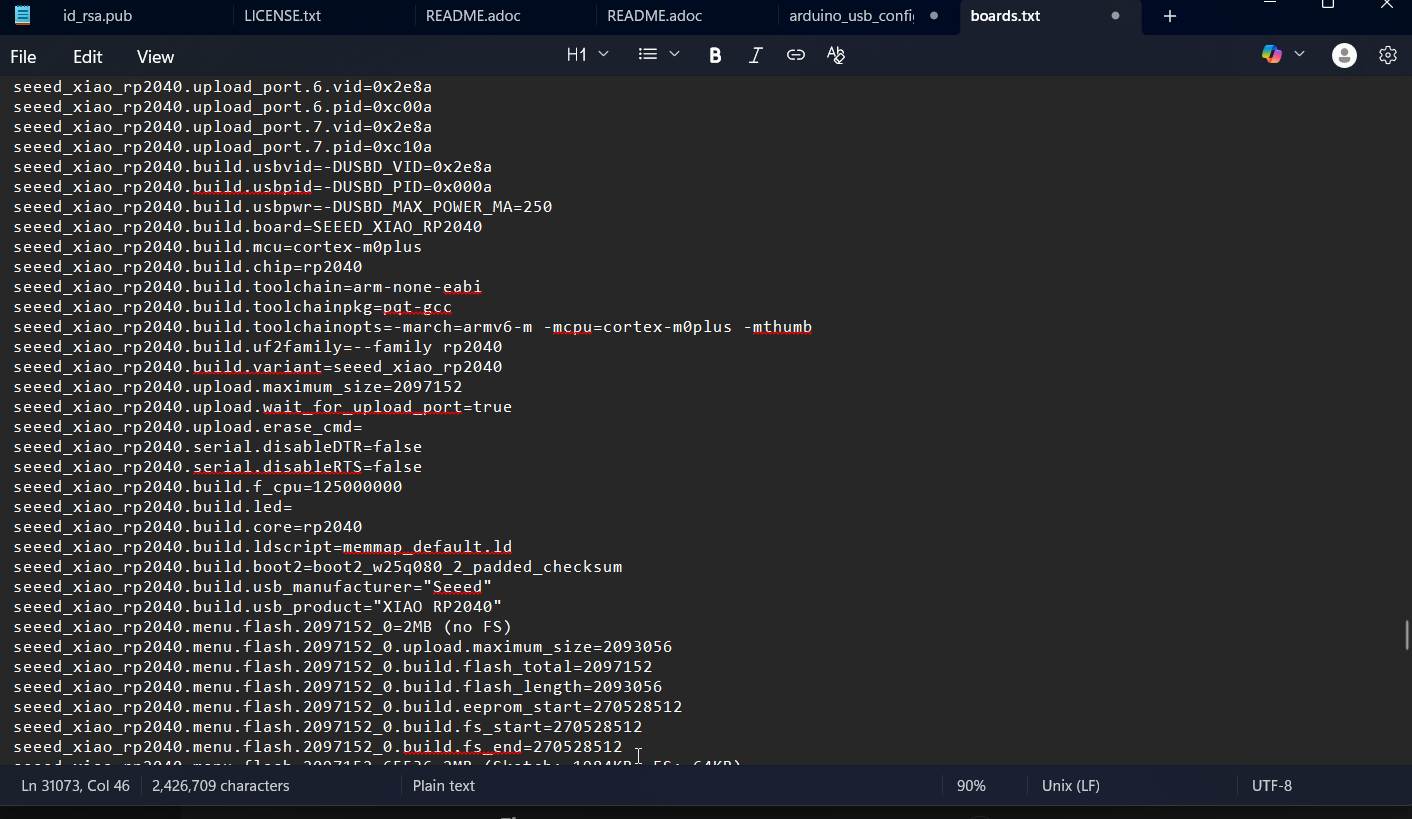Screen dimensions: 1412x819
Task: Select the README.adoc tab beside LICENSE.txt
Action: coord(473,16)
